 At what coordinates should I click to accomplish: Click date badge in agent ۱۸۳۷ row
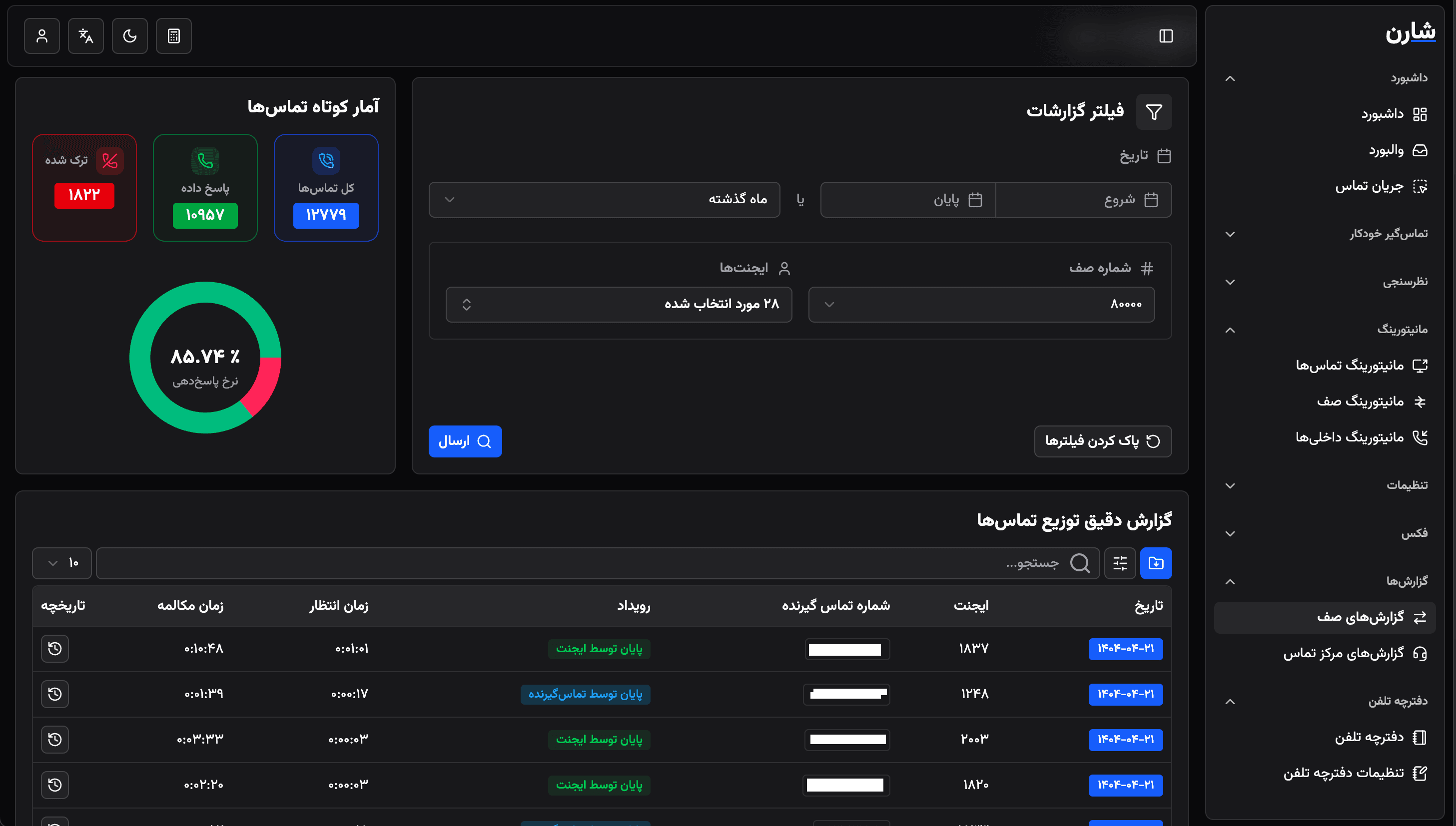tap(1126, 649)
